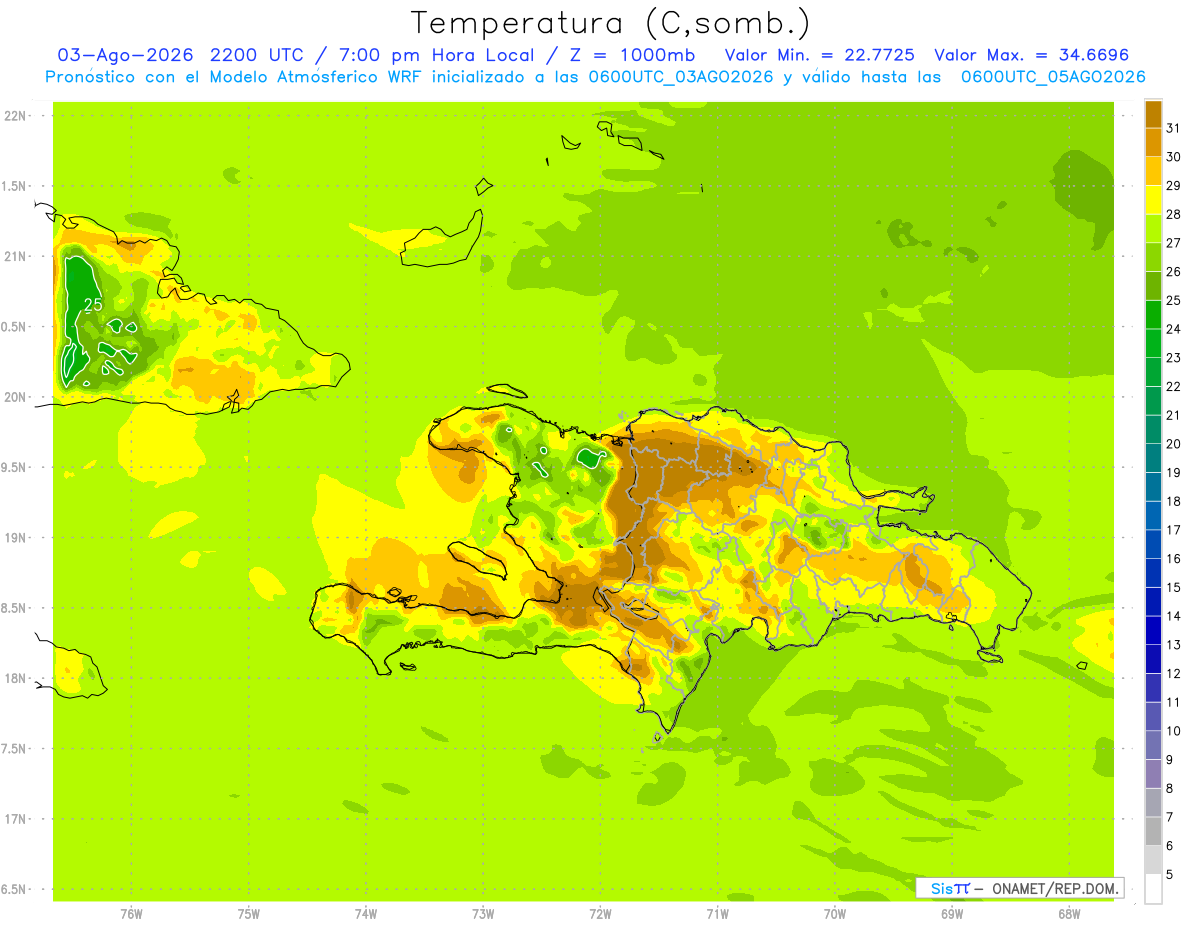The height and width of the screenshot is (927, 1200).
Task: Click the '72W' longitude axis label
Action: pos(600,914)
